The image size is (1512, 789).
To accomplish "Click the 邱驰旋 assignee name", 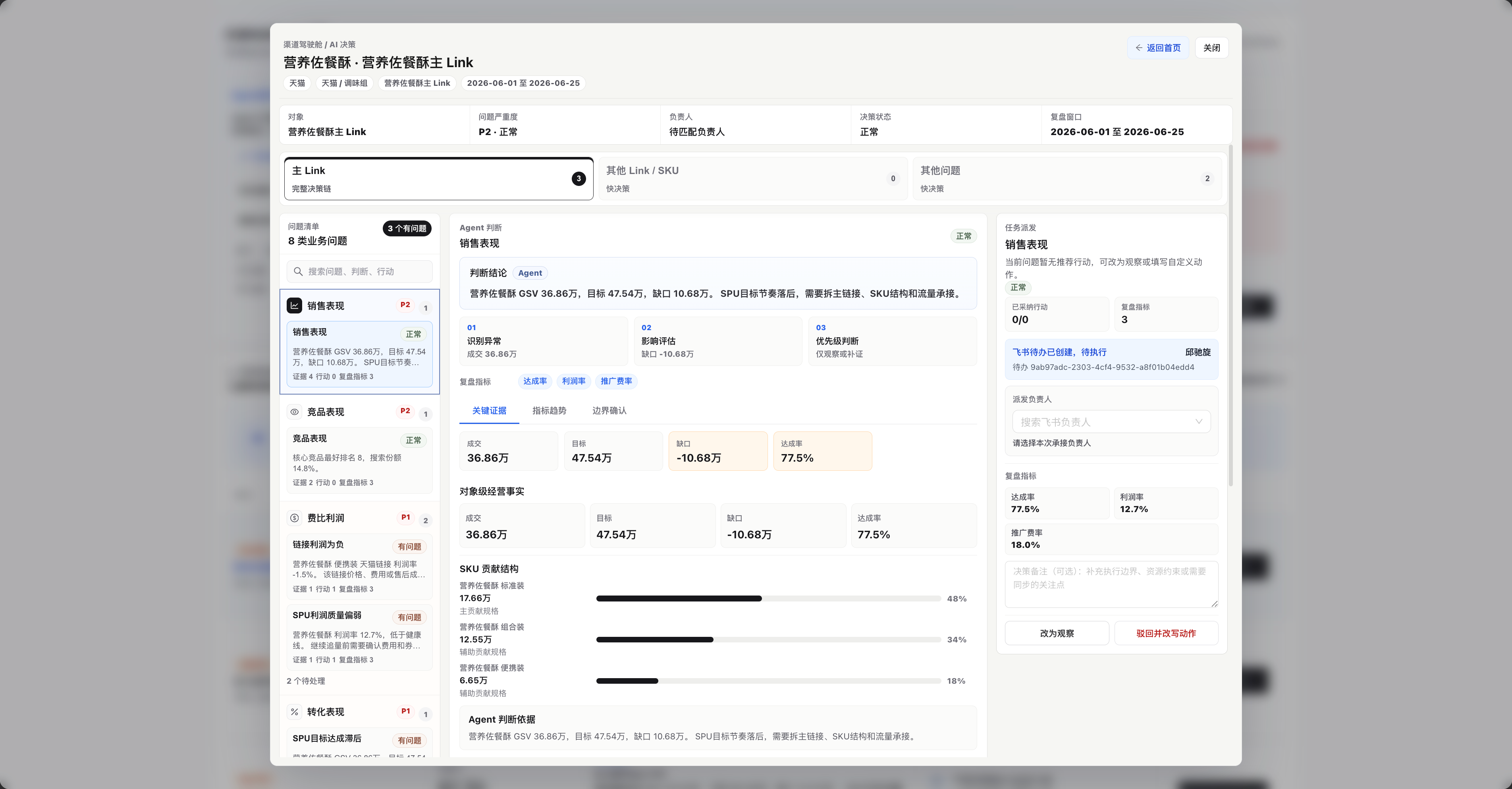I will point(1198,352).
